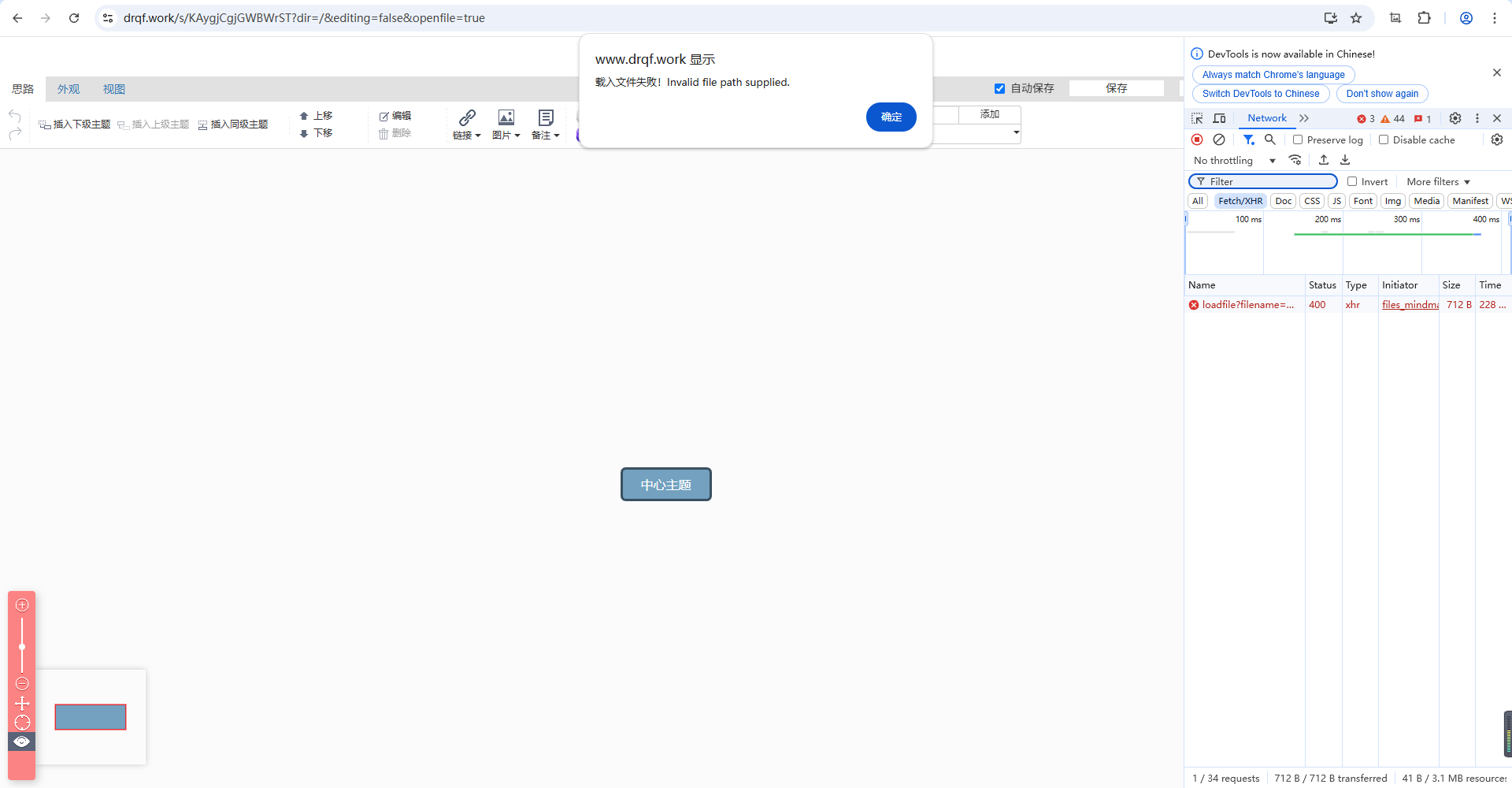This screenshot has height=788, width=1512.
Task: Open network conditions wifi icon
Action: pyautogui.click(x=1295, y=160)
